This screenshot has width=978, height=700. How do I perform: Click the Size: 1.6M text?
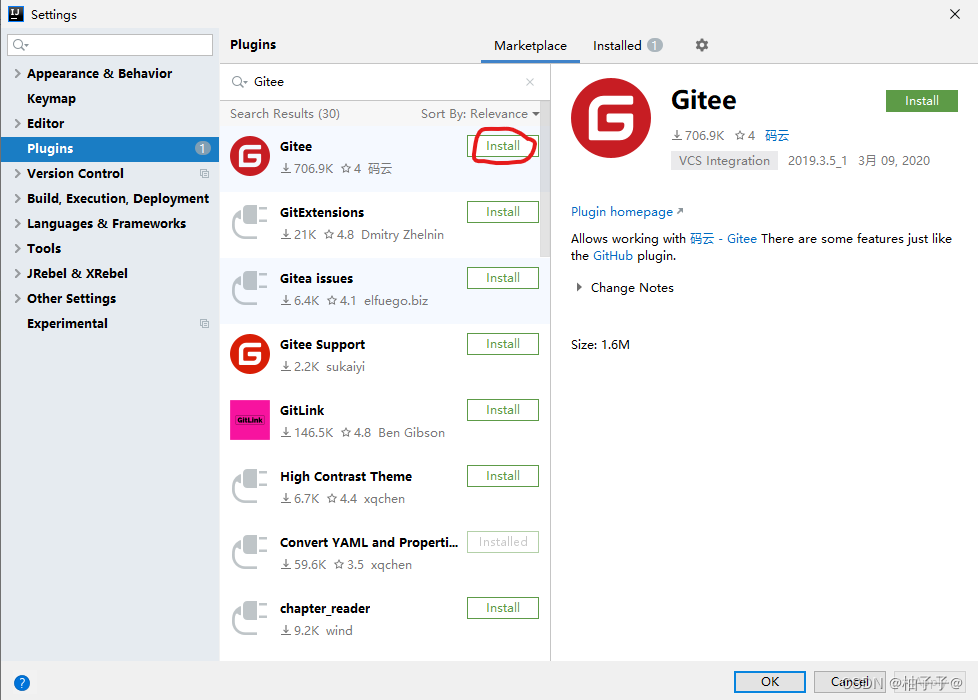(x=600, y=344)
